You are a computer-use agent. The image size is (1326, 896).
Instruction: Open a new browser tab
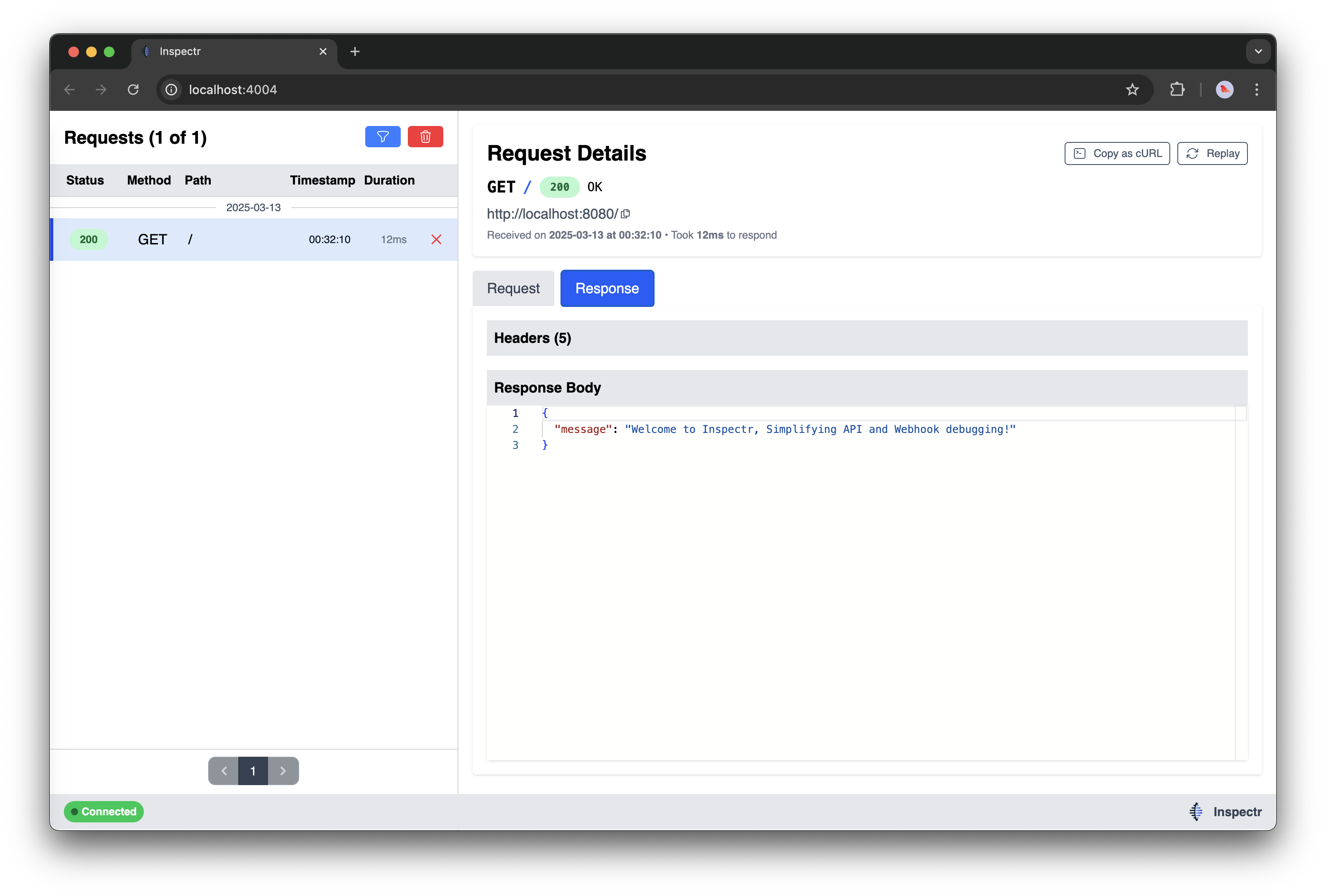pyautogui.click(x=355, y=51)
